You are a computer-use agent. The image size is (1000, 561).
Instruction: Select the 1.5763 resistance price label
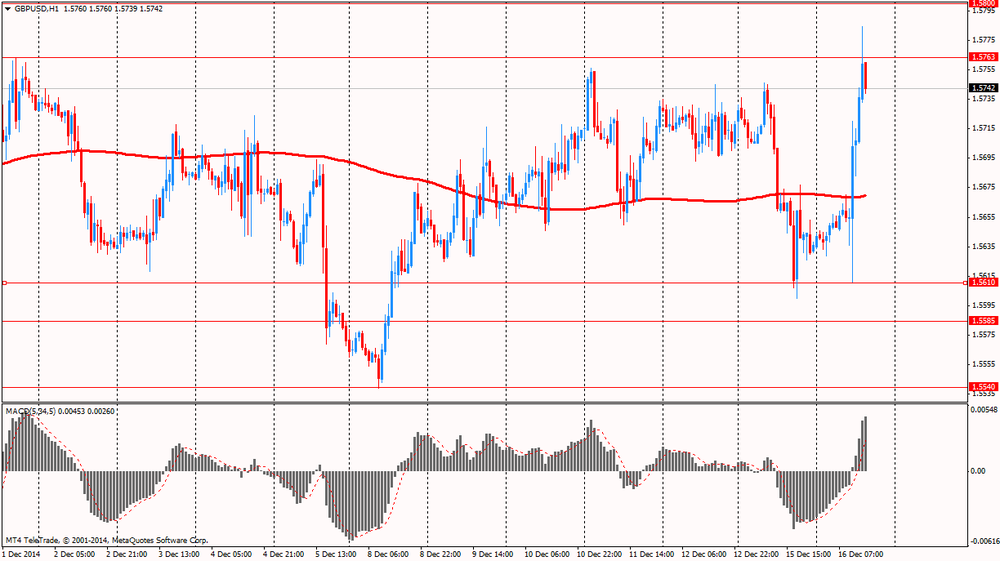click(982, 58)
